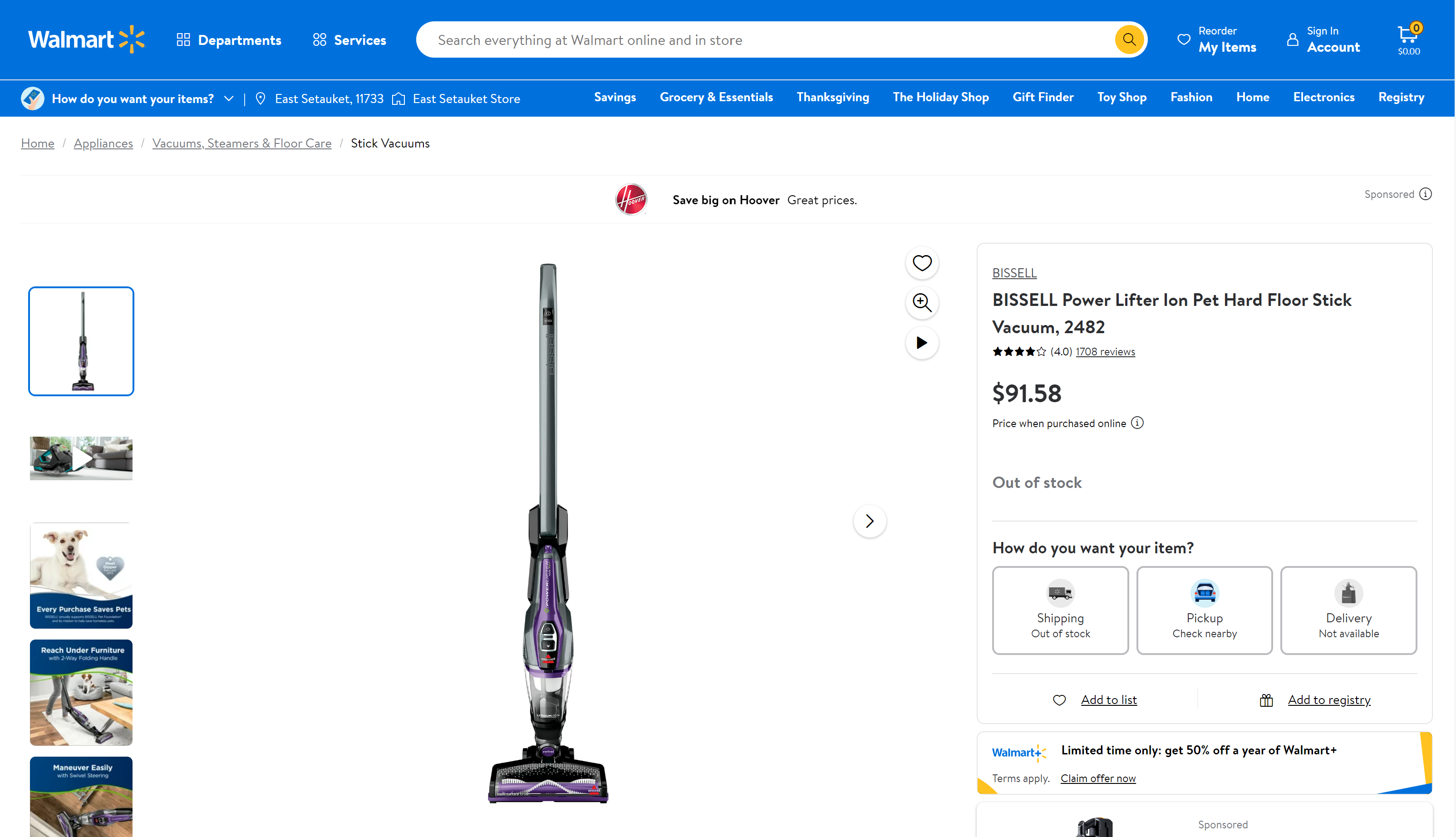This screenshot has height=837, width=1456.
Task: Open the 1708 reviews link
Action: pyautogui.click(x=1105, y=351)
